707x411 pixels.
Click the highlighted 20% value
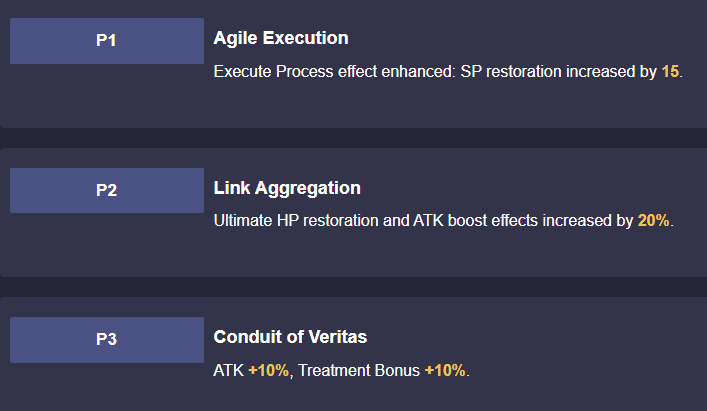point(653,221)
